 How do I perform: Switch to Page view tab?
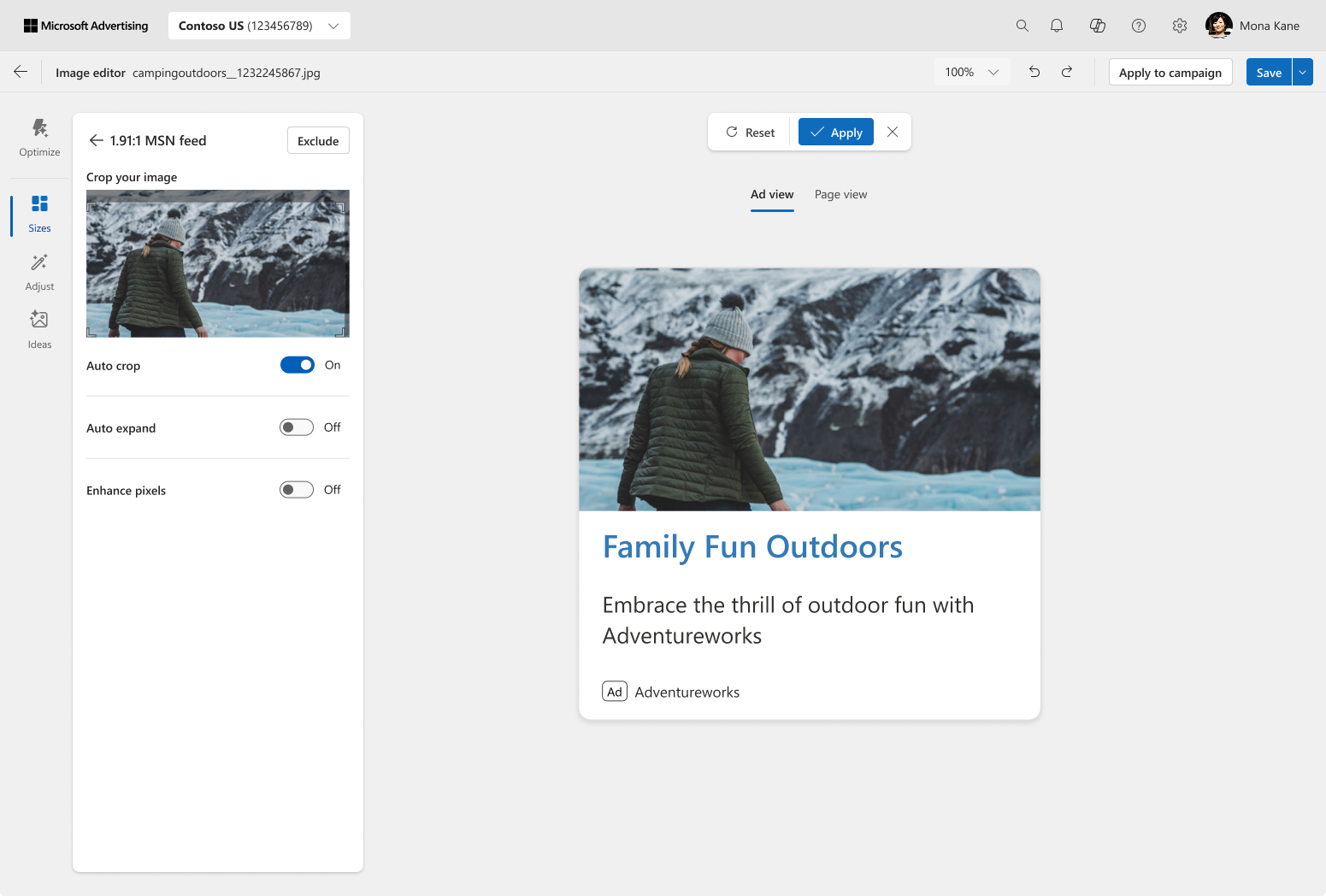click(840, 194)
